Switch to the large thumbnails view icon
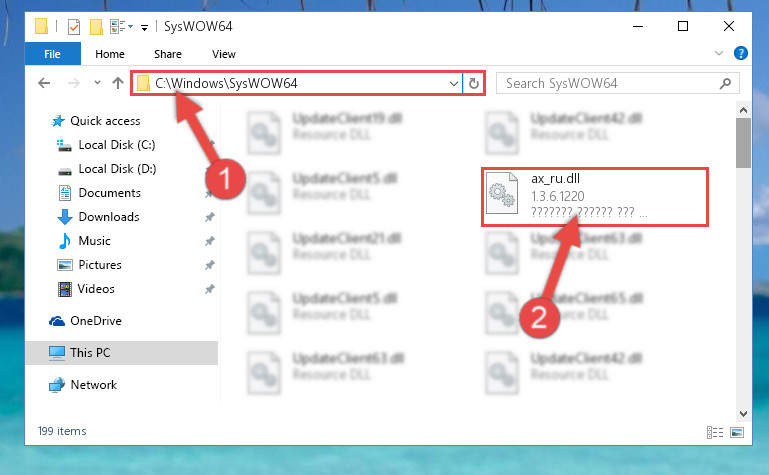Screen dimensions: 769x475 tap(737, 432)
